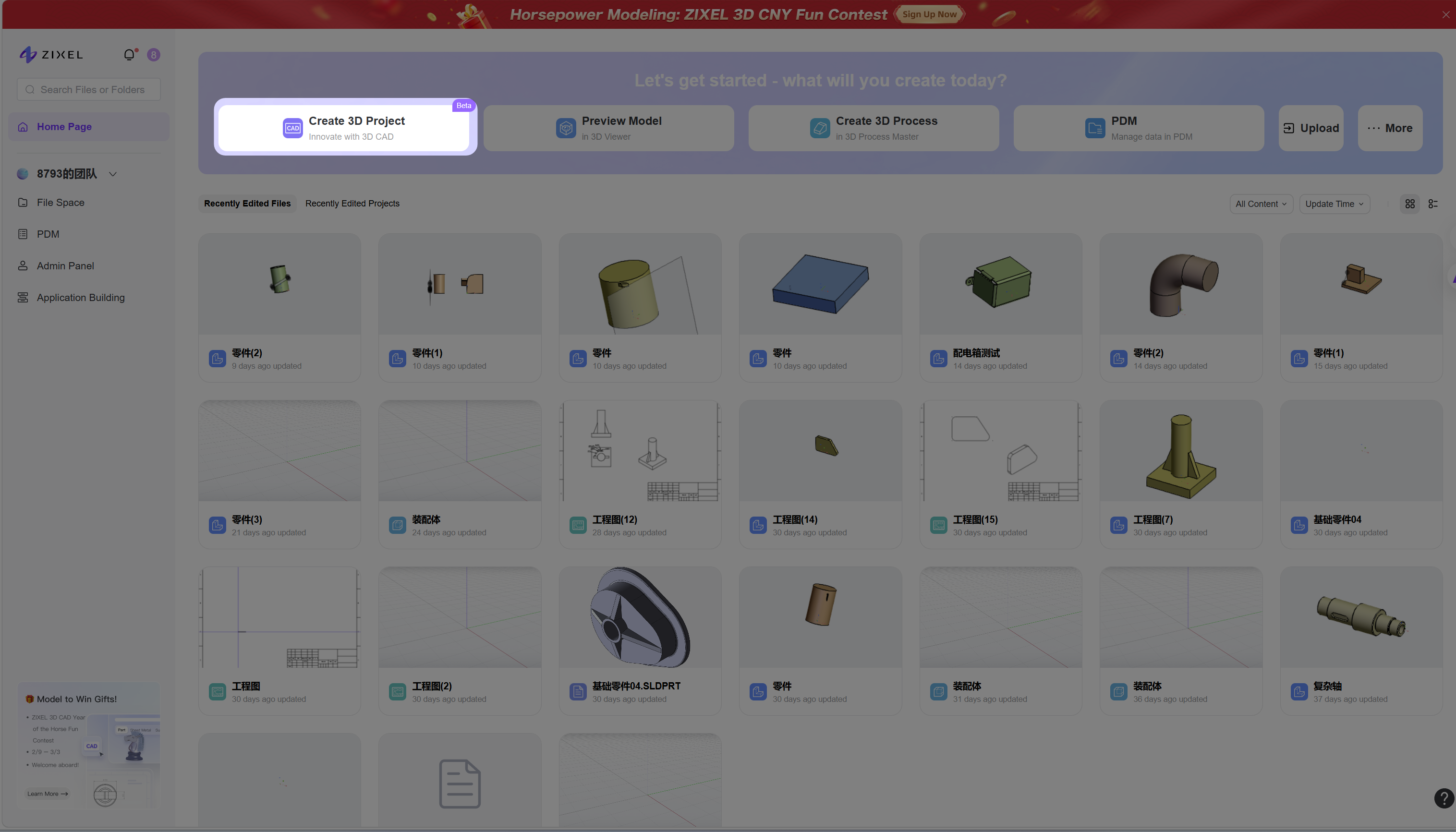
Task: Open the blue plate 零件 thumbnail
Action: pos(820,284)
